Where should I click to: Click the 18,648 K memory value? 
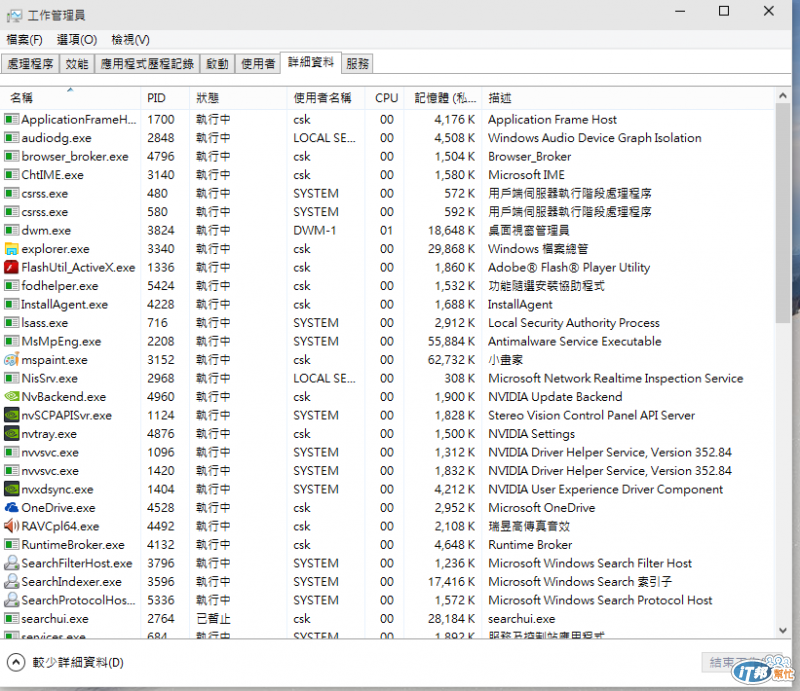451,230
